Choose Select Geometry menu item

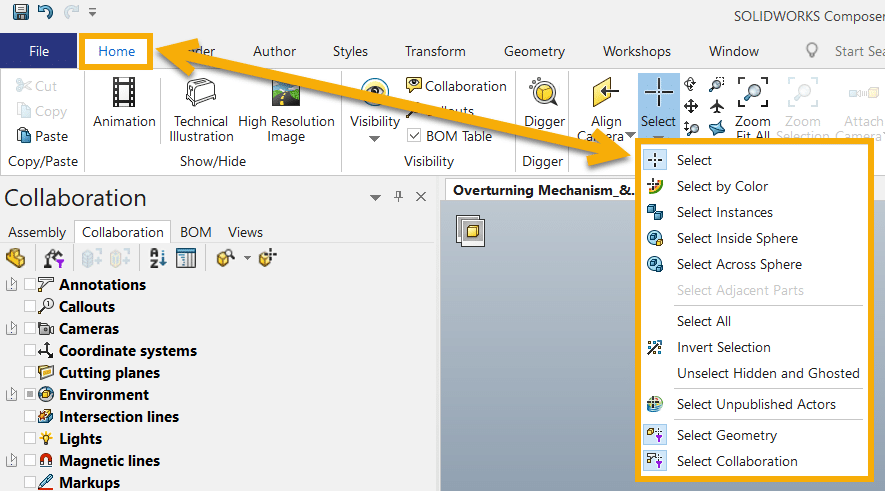(754, 435)
